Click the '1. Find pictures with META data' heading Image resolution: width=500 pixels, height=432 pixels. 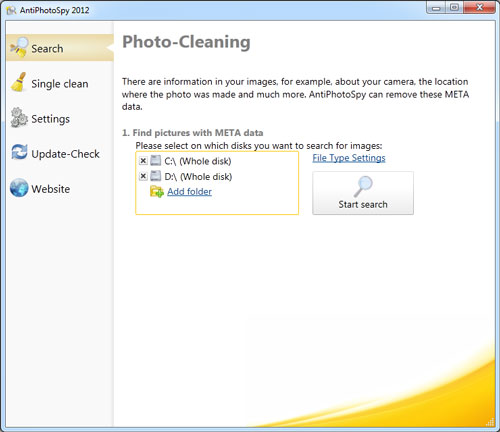coord(192,133)
